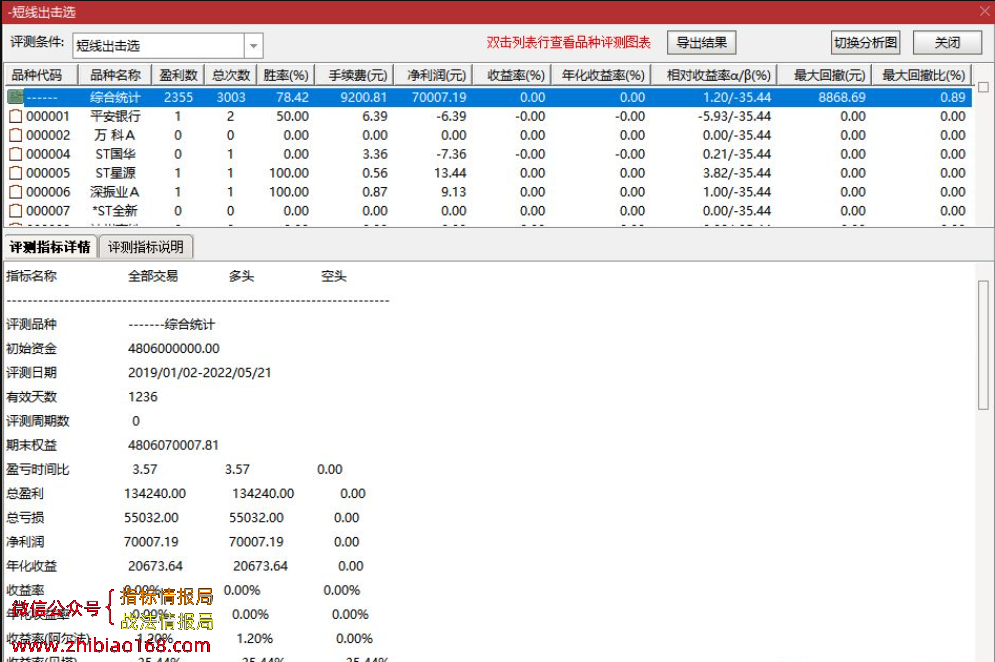Sort by the 净利润(元) column header

pos(433,75)
